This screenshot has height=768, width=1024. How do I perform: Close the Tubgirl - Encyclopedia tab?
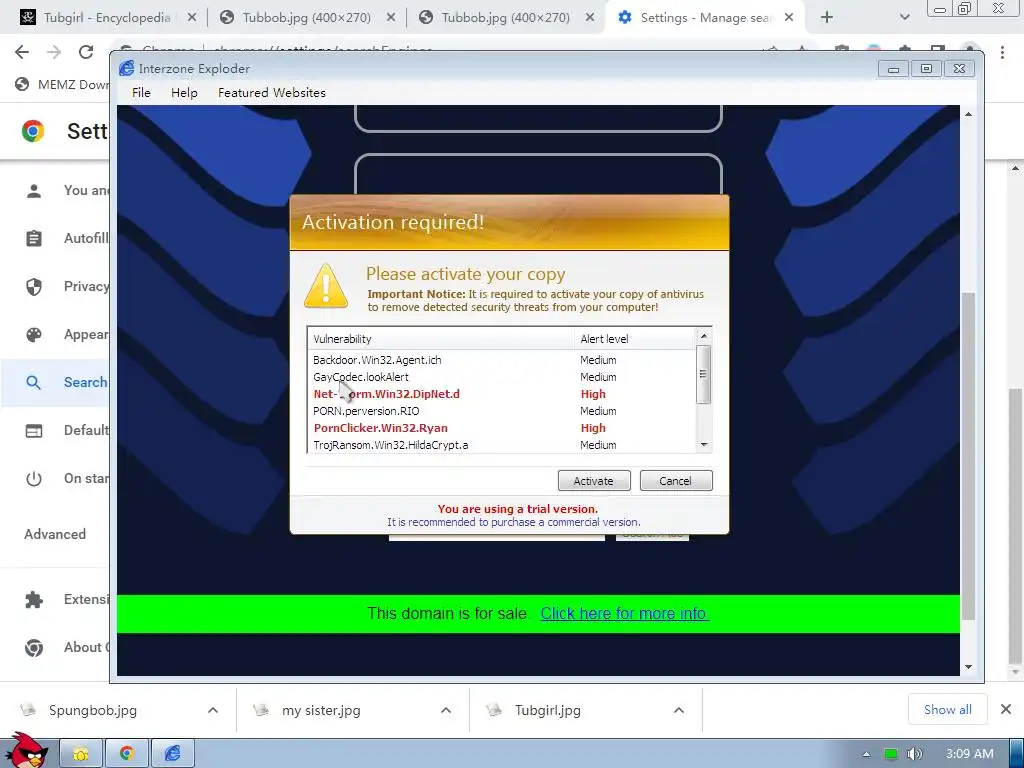point(192,18)
